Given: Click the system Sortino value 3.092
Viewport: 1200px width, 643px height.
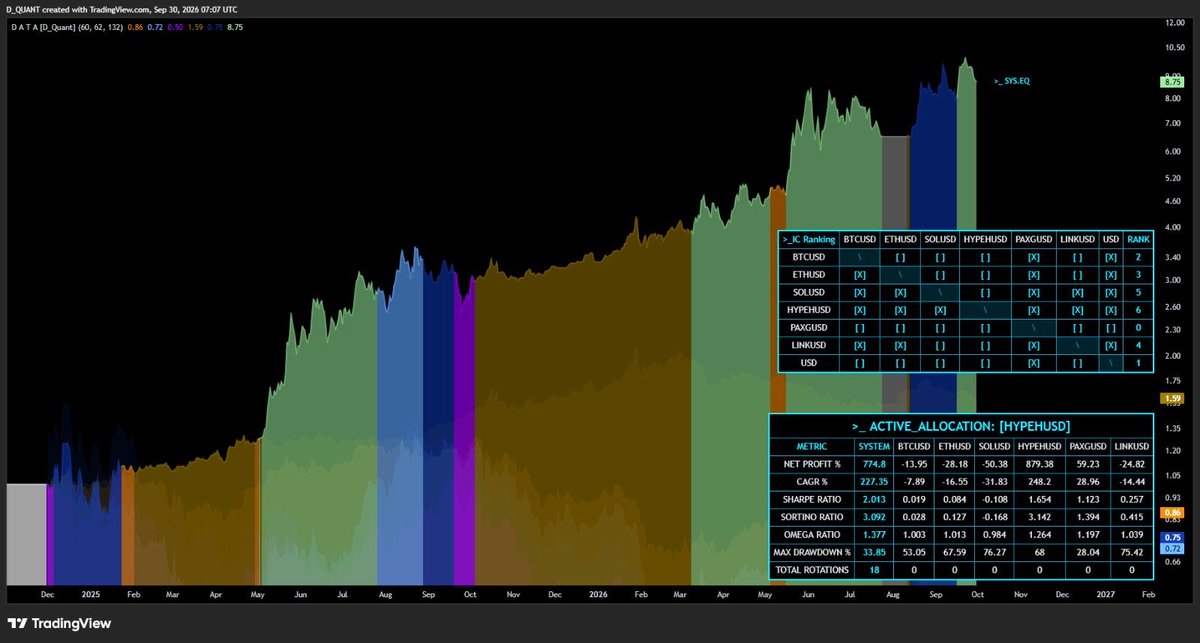Looking at the screenshot, I should tap(874, 517).
